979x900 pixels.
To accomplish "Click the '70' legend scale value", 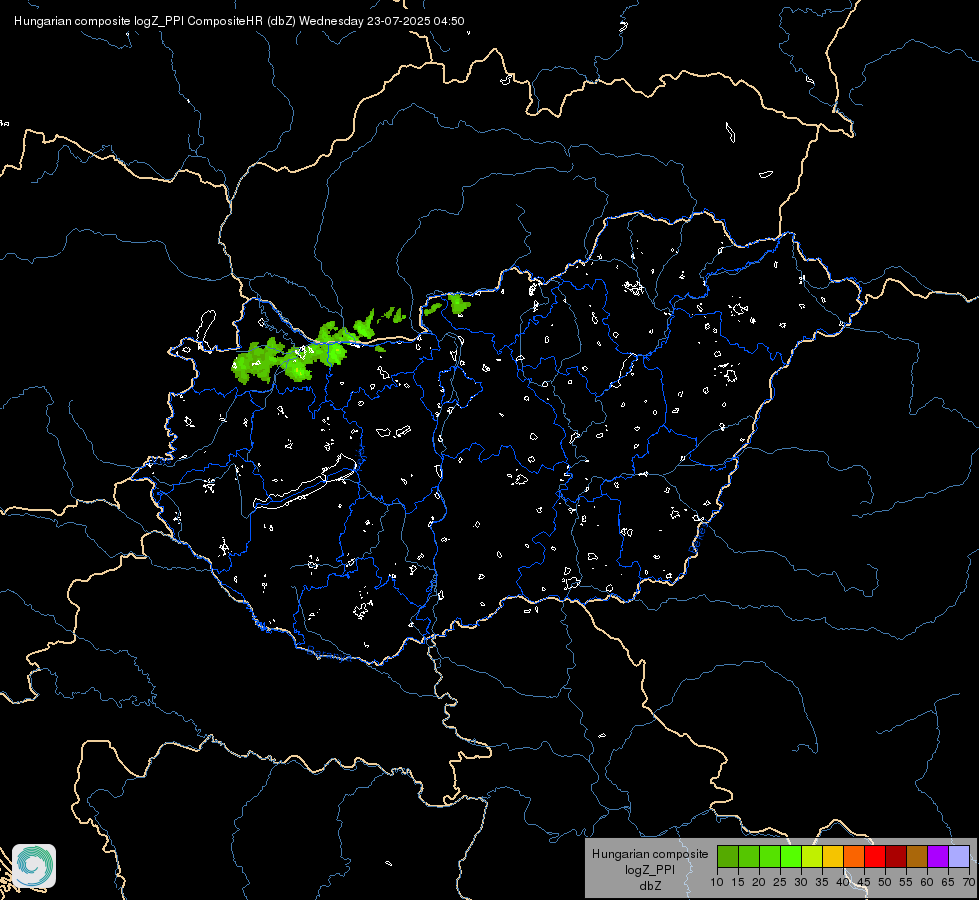I will coord(969,882).
